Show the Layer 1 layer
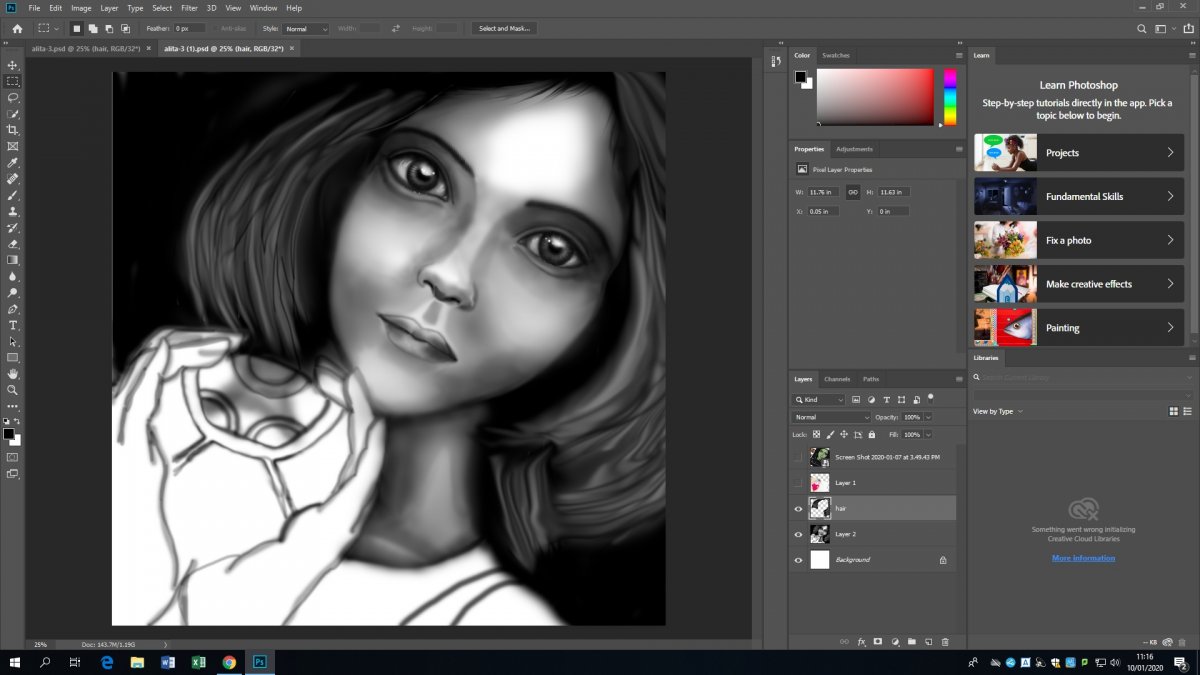1200x675 pixels. pos(798,482)
